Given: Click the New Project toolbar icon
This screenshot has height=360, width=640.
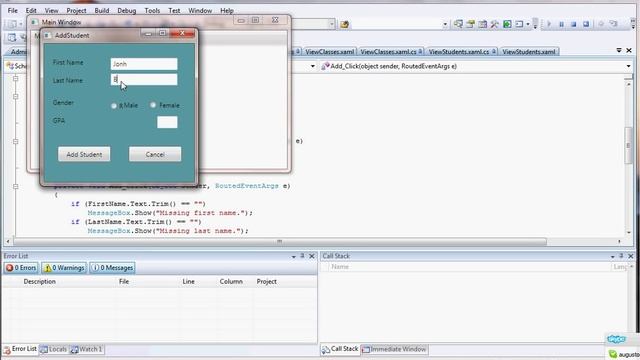Looking at the screenshot, I should 13,24.
